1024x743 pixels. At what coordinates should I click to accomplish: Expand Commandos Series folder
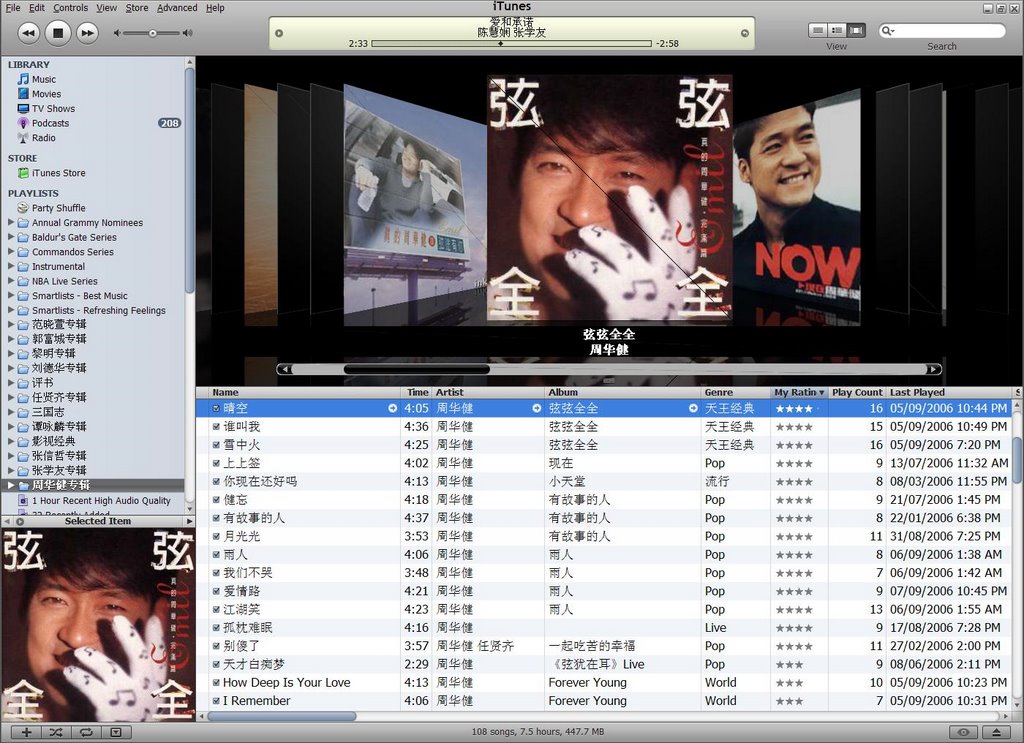pos(10,251)
